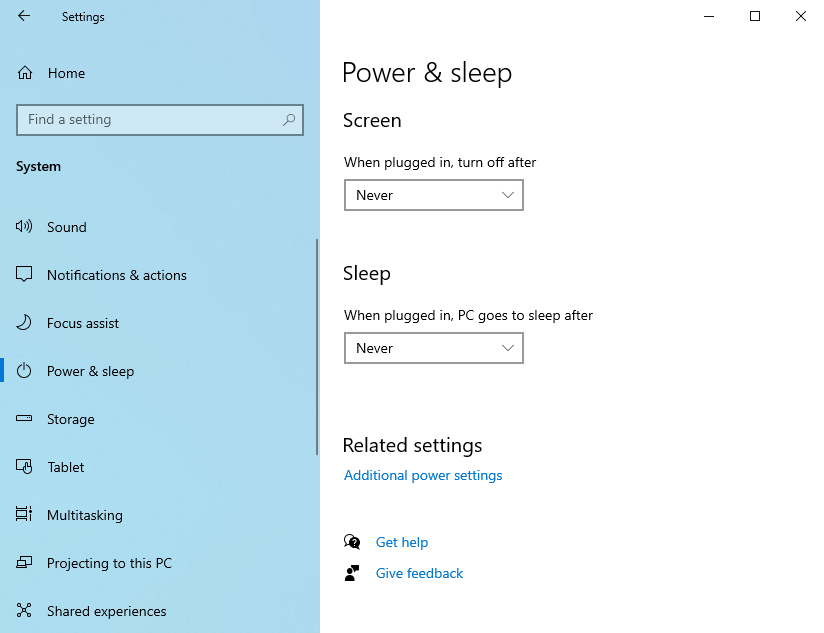Expand the PC sleep time dropdown
The height and width of the screenshot is (633, 824).
(433, 348)
